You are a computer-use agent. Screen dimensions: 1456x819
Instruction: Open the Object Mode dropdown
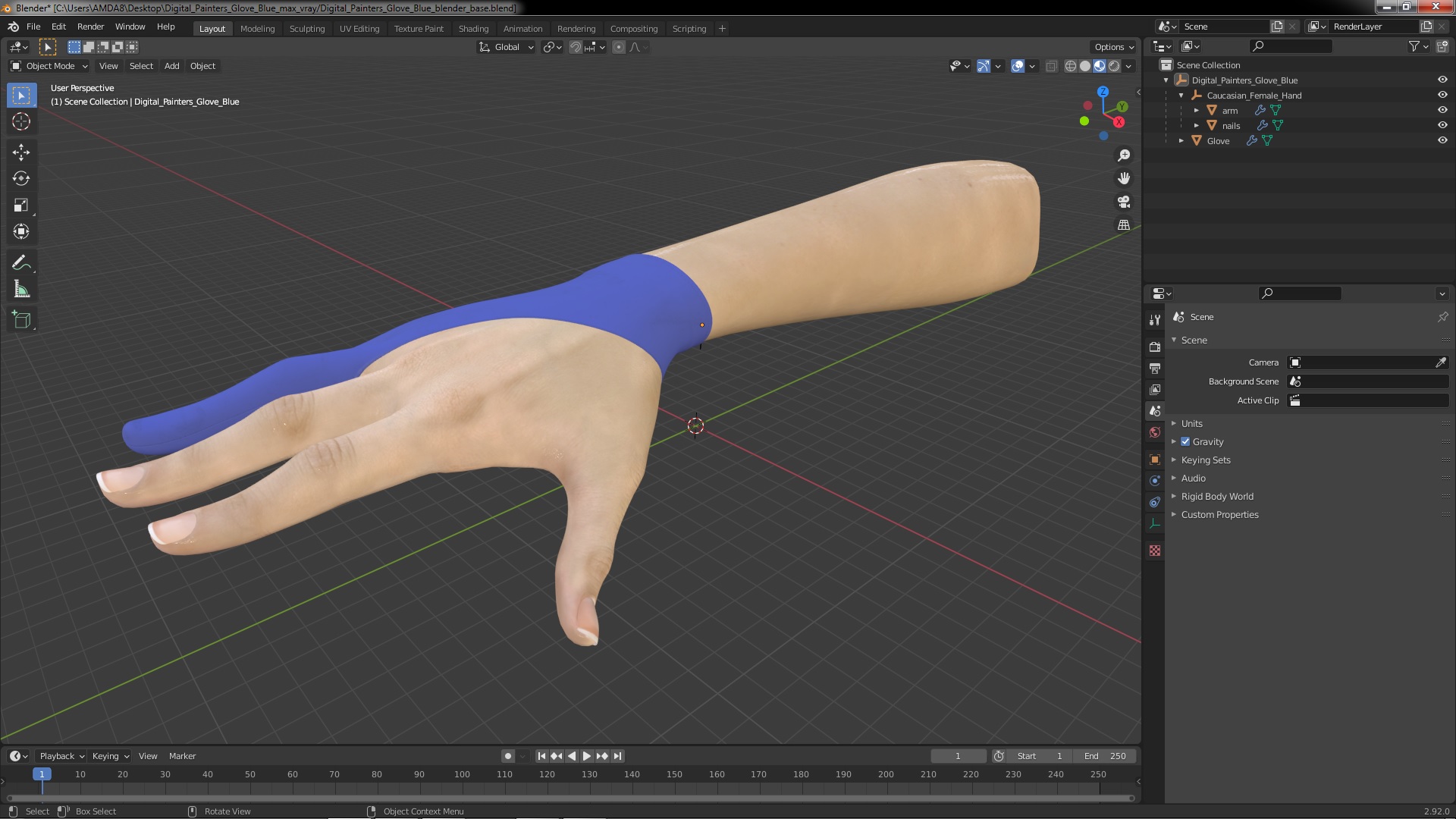(x=49, y=66)
